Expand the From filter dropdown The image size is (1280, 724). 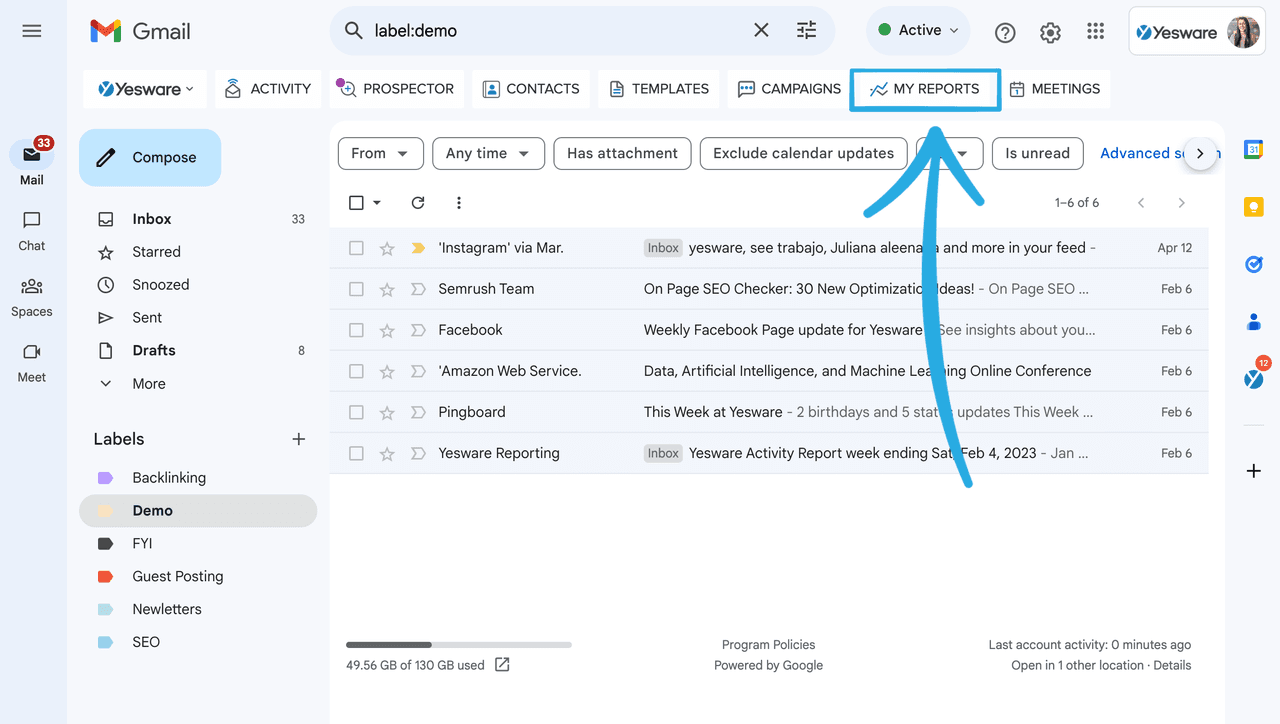tap(379, 153)
